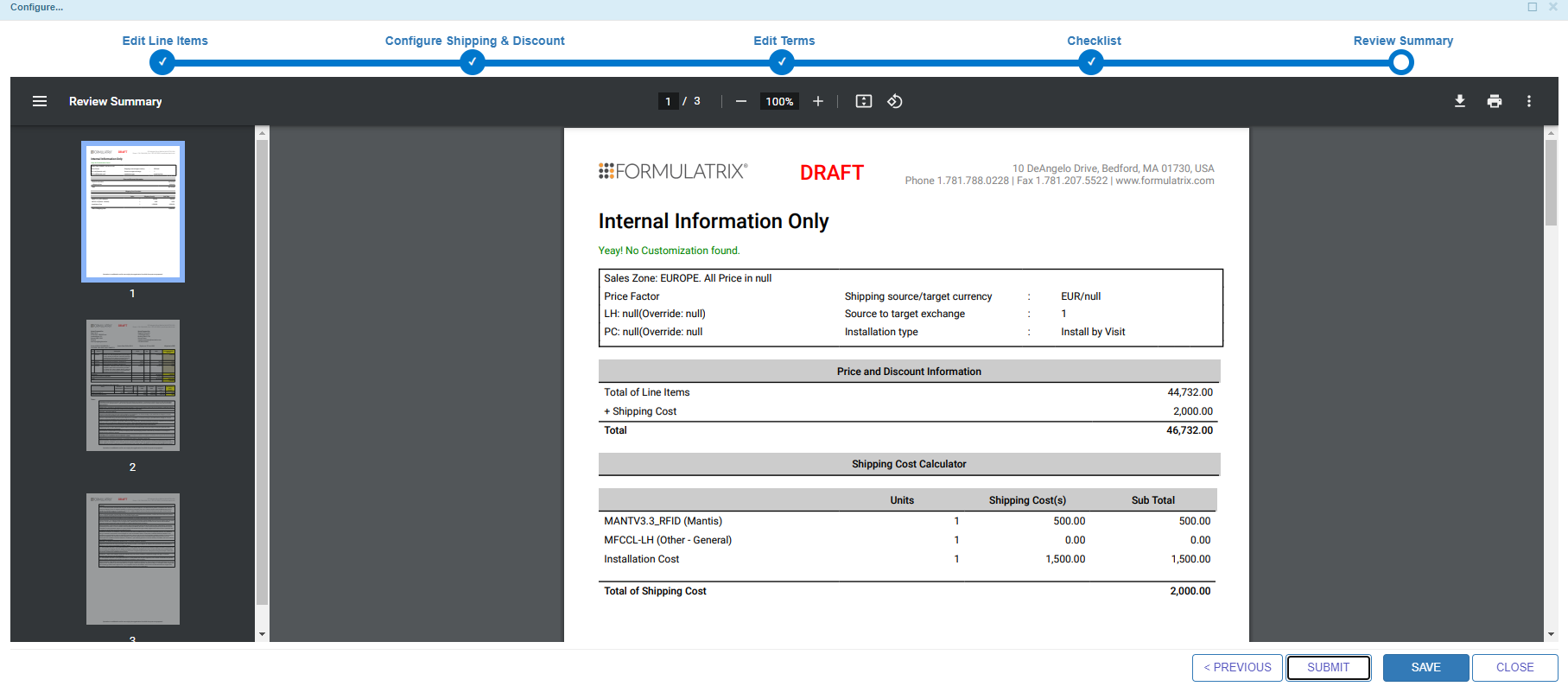Screen dimensions: 1568x699
Task: Submit the configuration
Action: pos(1328,668)
